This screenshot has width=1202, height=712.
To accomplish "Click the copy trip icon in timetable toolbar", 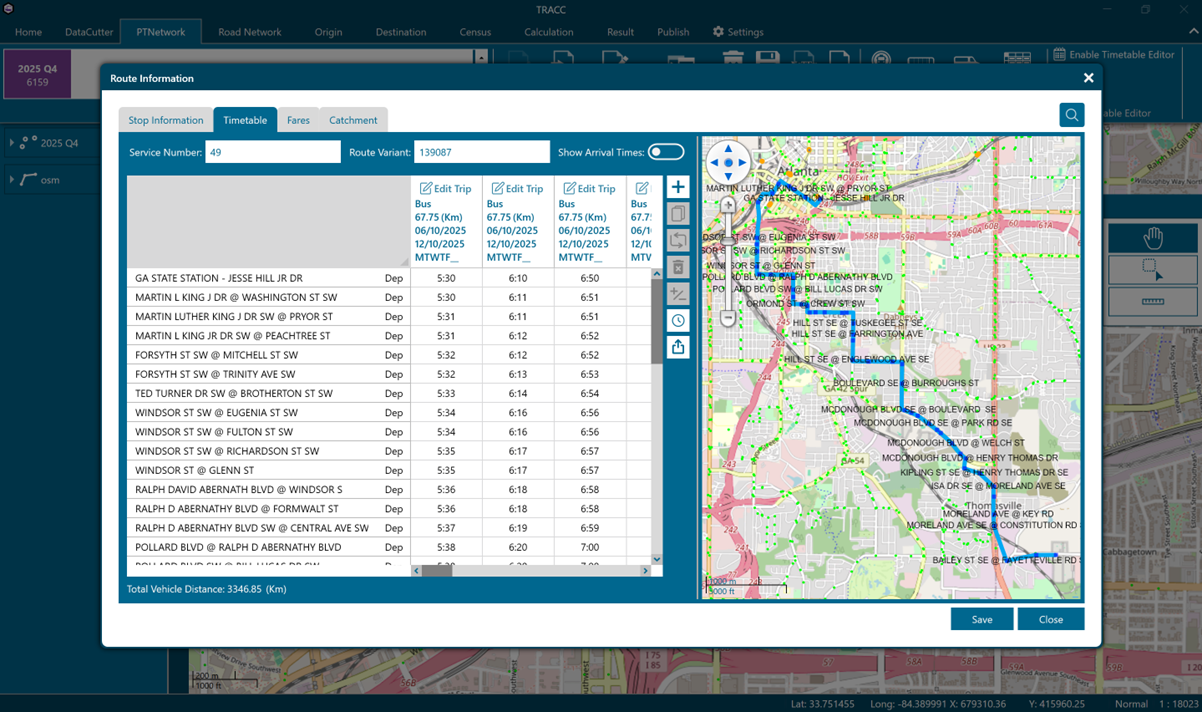I will pos(678,214).
